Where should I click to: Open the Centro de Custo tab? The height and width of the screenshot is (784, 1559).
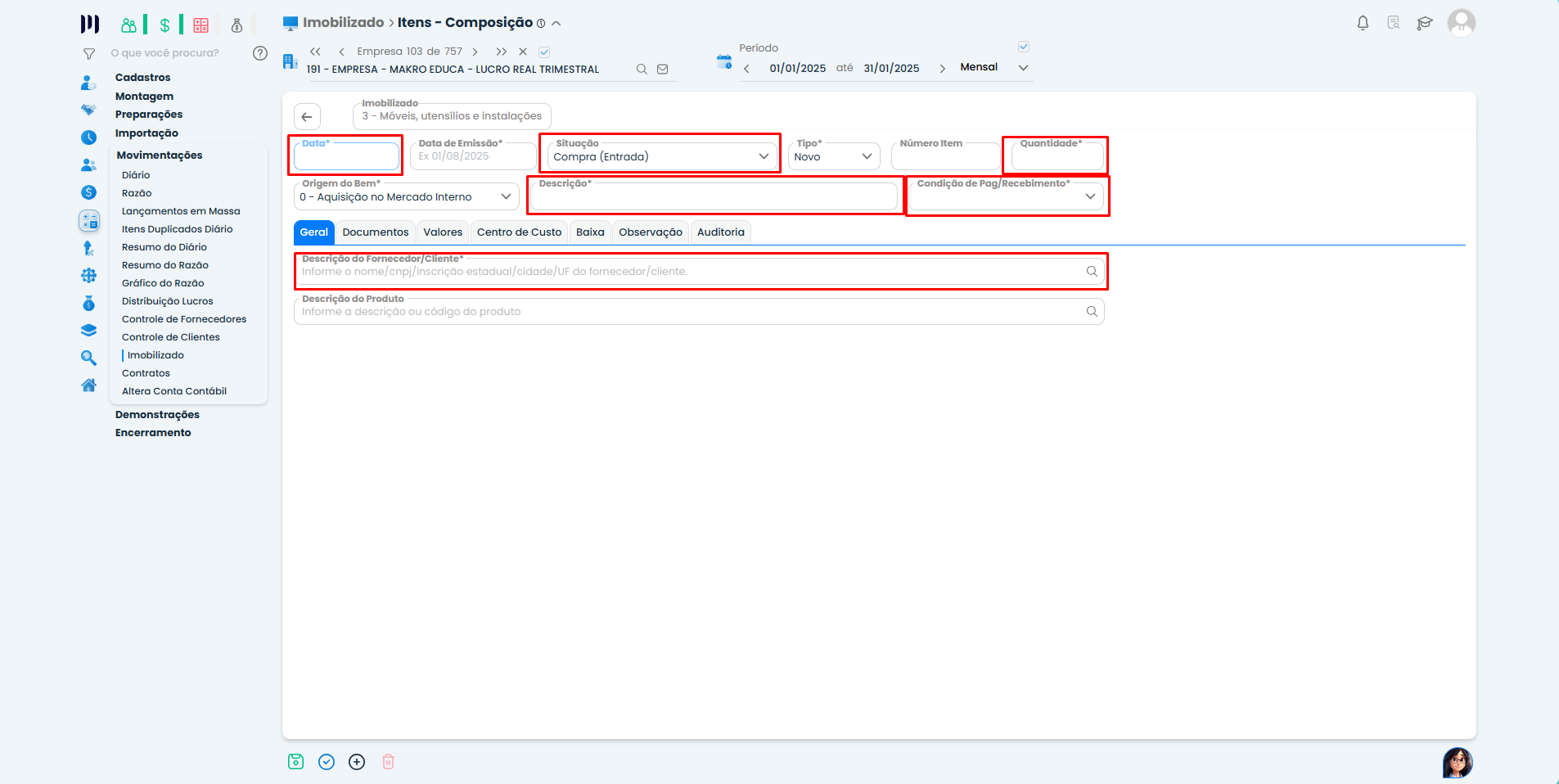click(x=519, y=232)
